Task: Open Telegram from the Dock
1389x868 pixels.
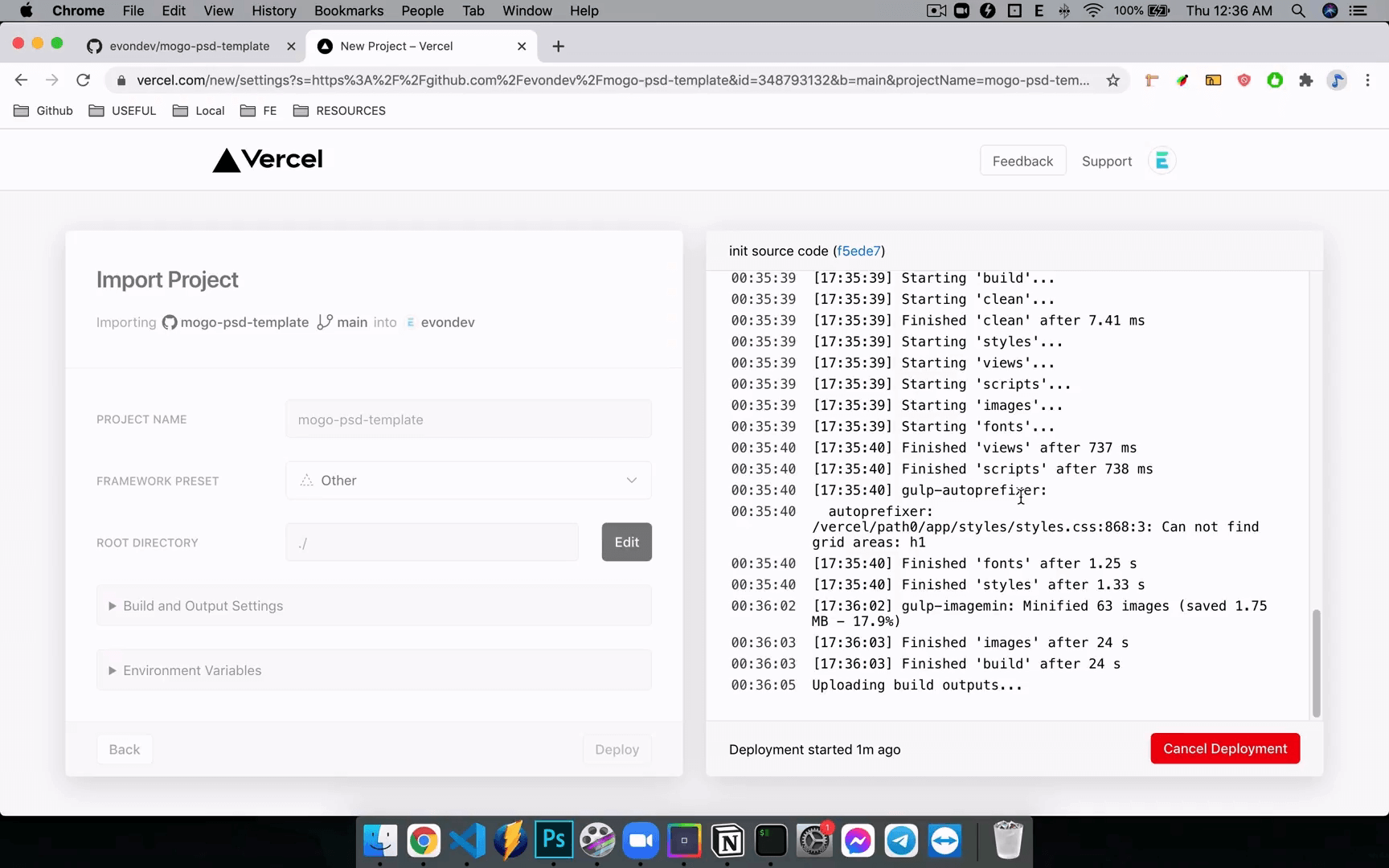Action: (x=901, y=841)
